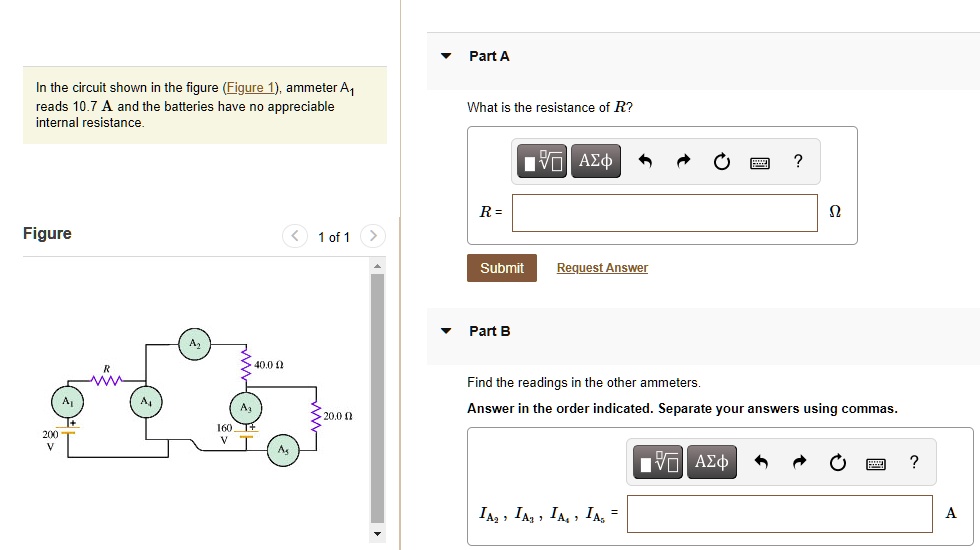Undo last entry in Part B
The image size is (980, 550).
[761, 462]
